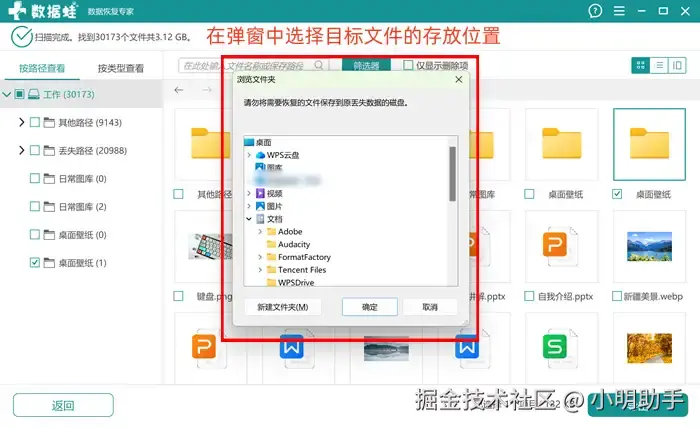The width and height of the screenshot is (700, 428).
Task: Switch to list view icon
Action: [x=659, y=66]
